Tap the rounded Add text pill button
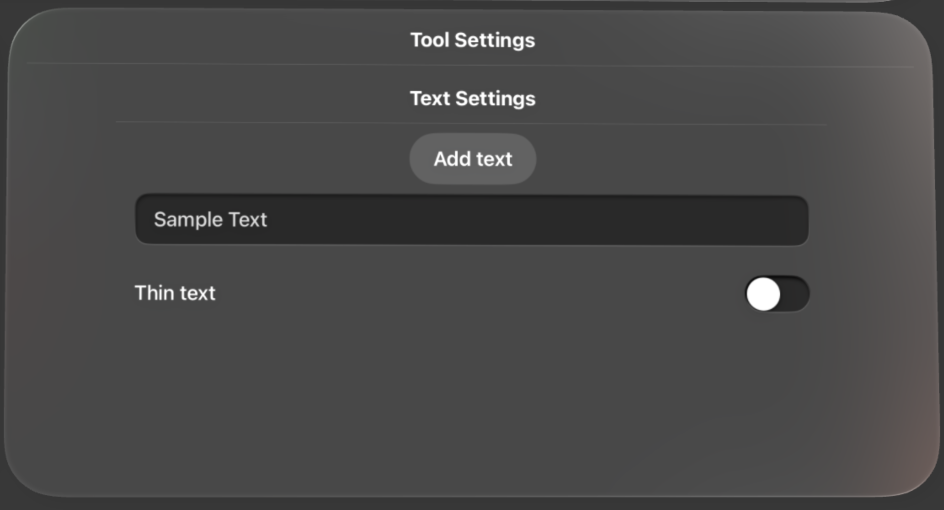Screen dimensions: 944x510 click(472, 159)
